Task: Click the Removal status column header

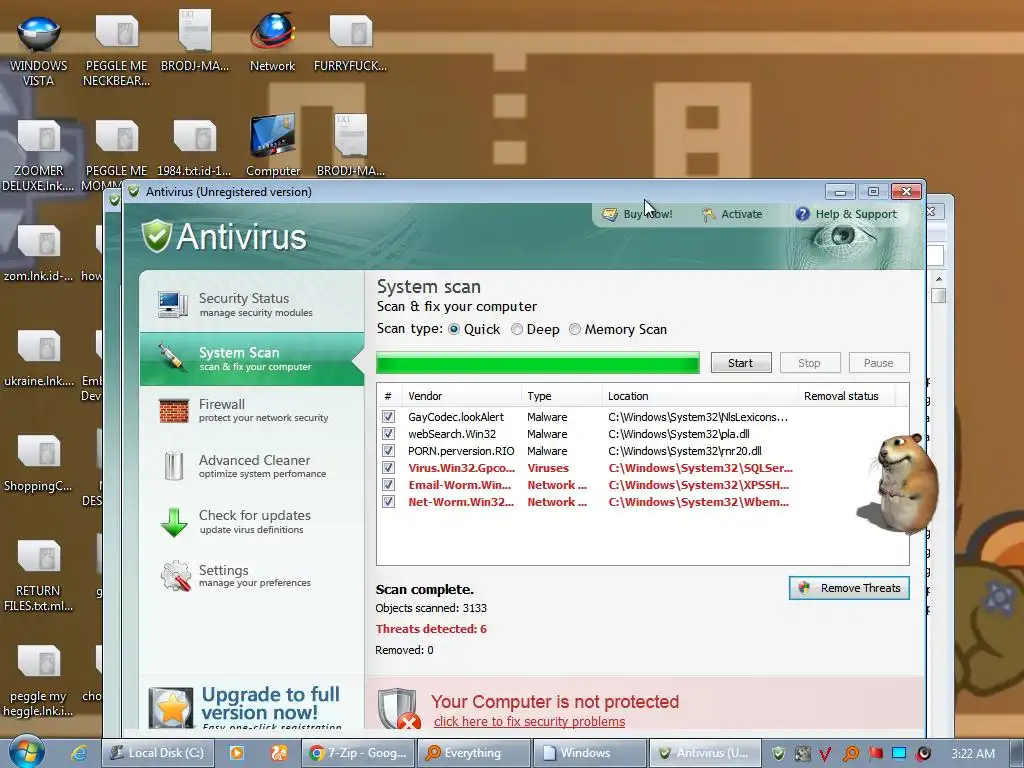Action: click(x=846, y=396)
